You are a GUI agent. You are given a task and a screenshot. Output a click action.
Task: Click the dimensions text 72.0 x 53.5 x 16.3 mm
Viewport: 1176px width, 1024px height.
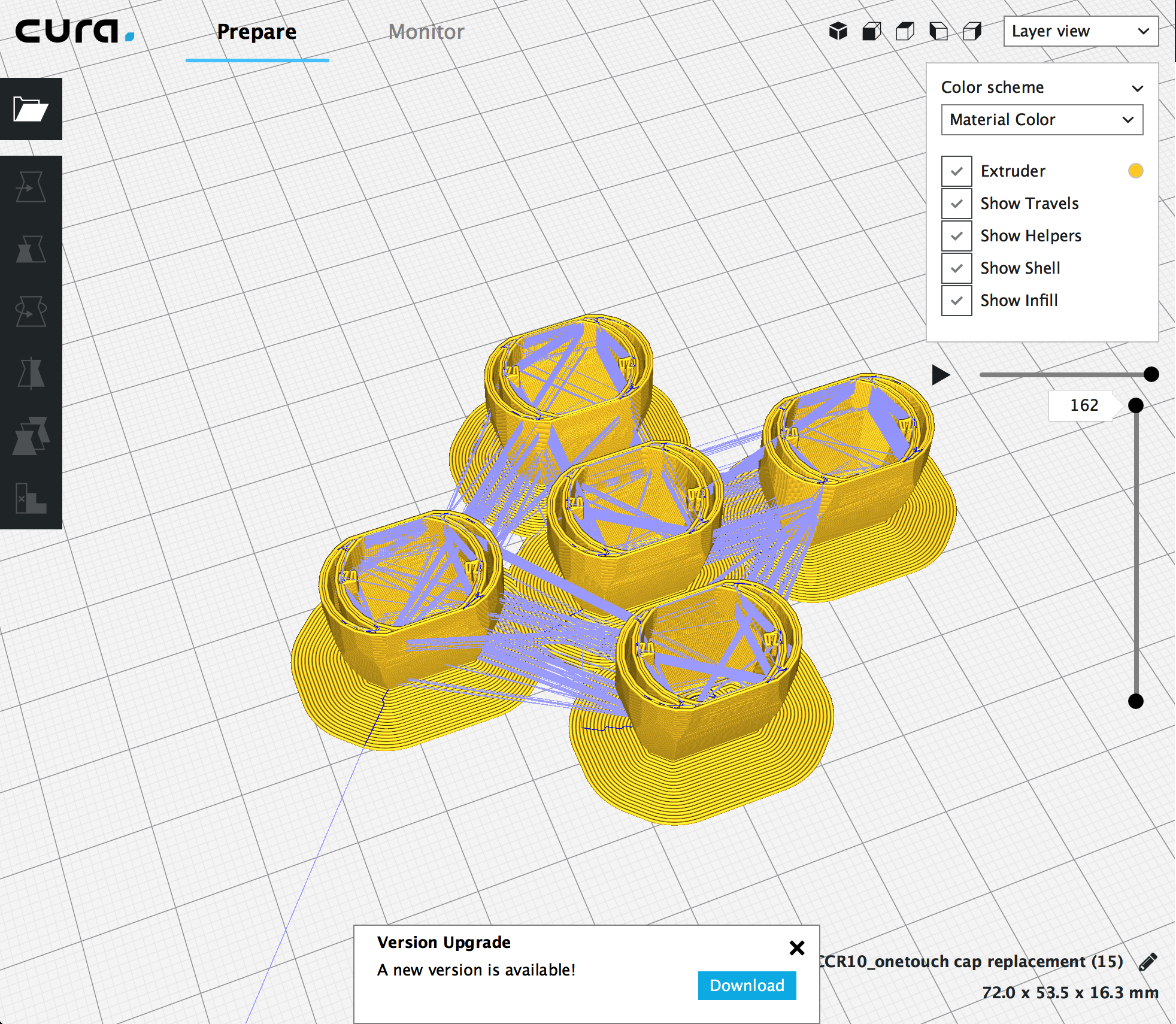[1070, 993]
